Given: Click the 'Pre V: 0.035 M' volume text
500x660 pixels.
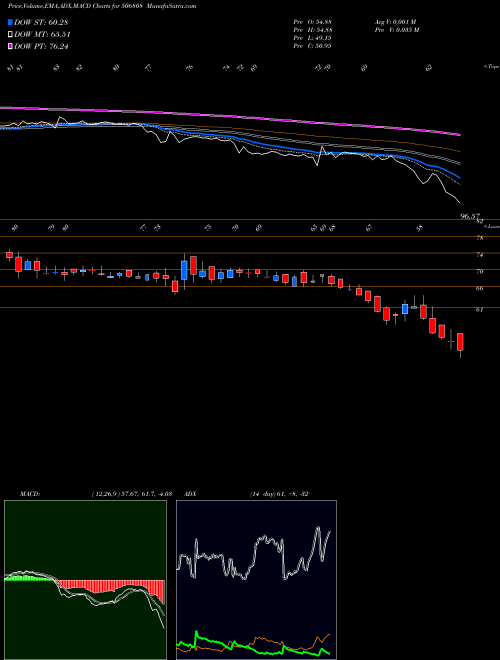Looking at the screenshot, I should point(396,30).
